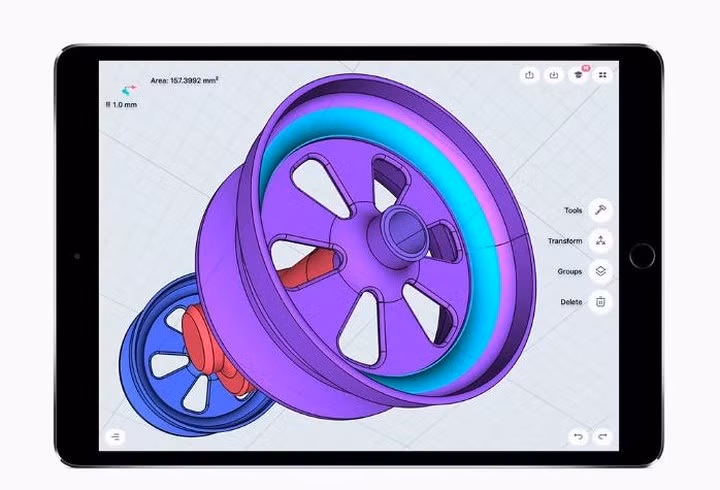Tap the orientation axis gizmo
Image resolution: width=720 pixels, height=490 pixels.
tap(128, 90)
